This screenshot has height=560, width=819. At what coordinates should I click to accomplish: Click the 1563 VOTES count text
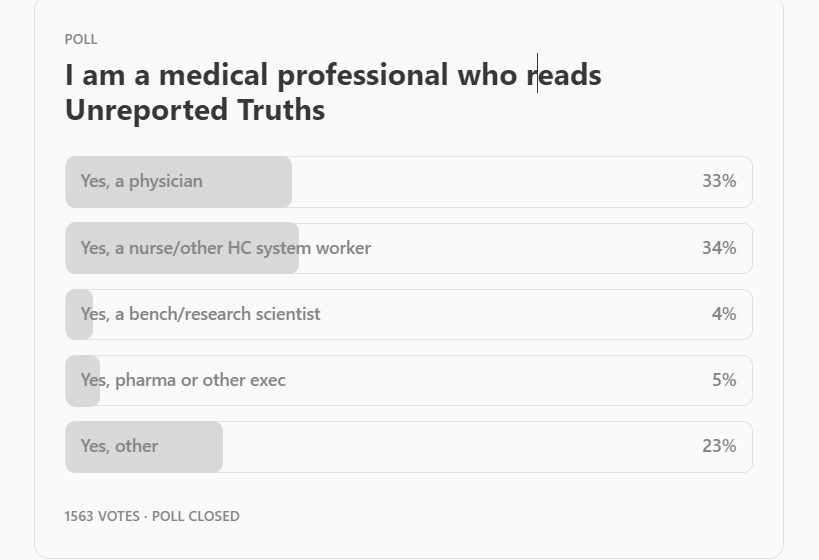(102, 516)
